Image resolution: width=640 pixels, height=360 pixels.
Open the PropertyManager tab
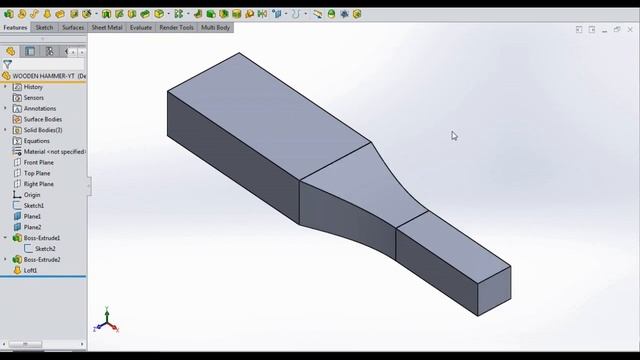click(x=30, y=51)
